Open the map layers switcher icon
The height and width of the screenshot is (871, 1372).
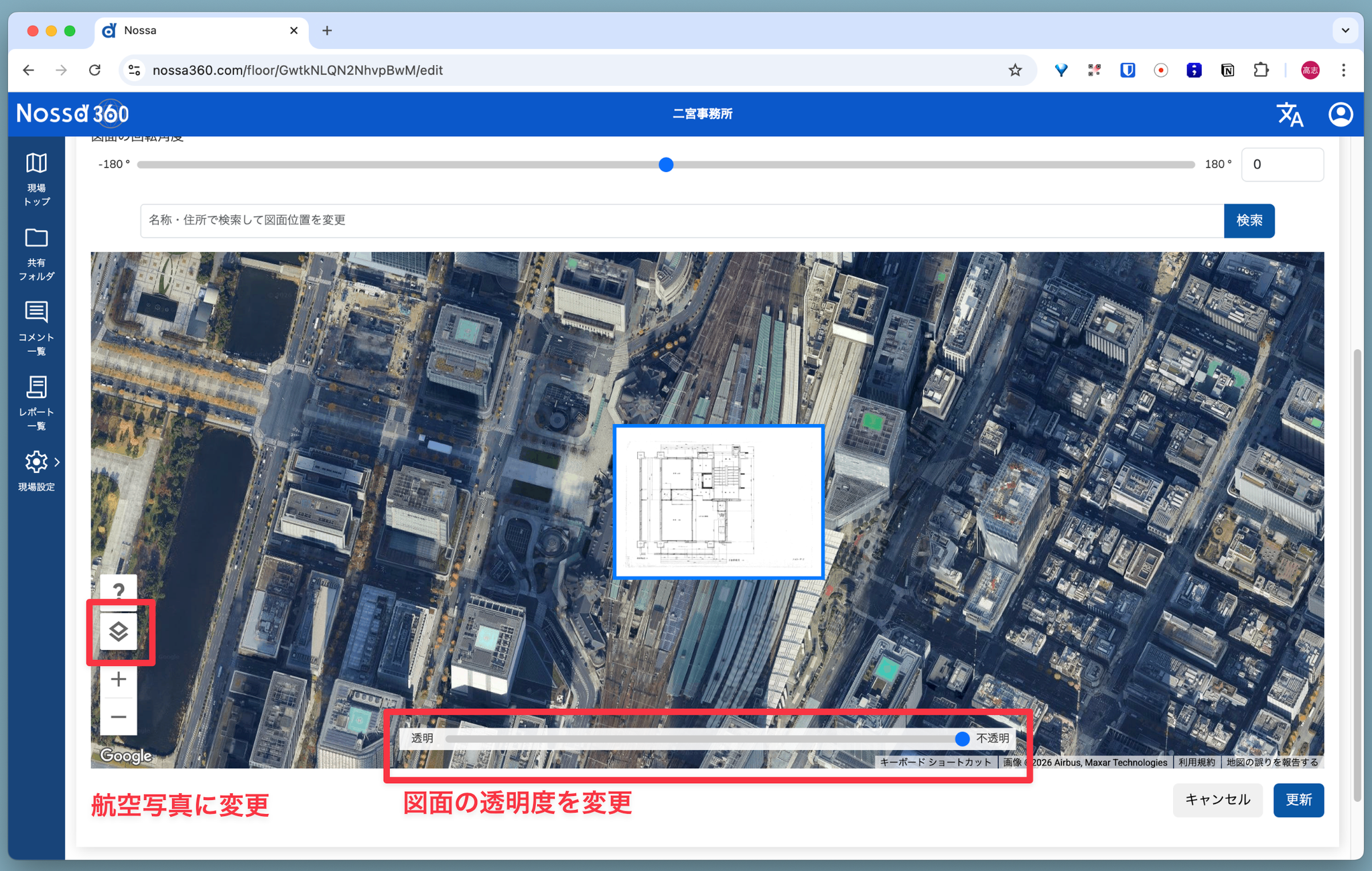(119, 631)
